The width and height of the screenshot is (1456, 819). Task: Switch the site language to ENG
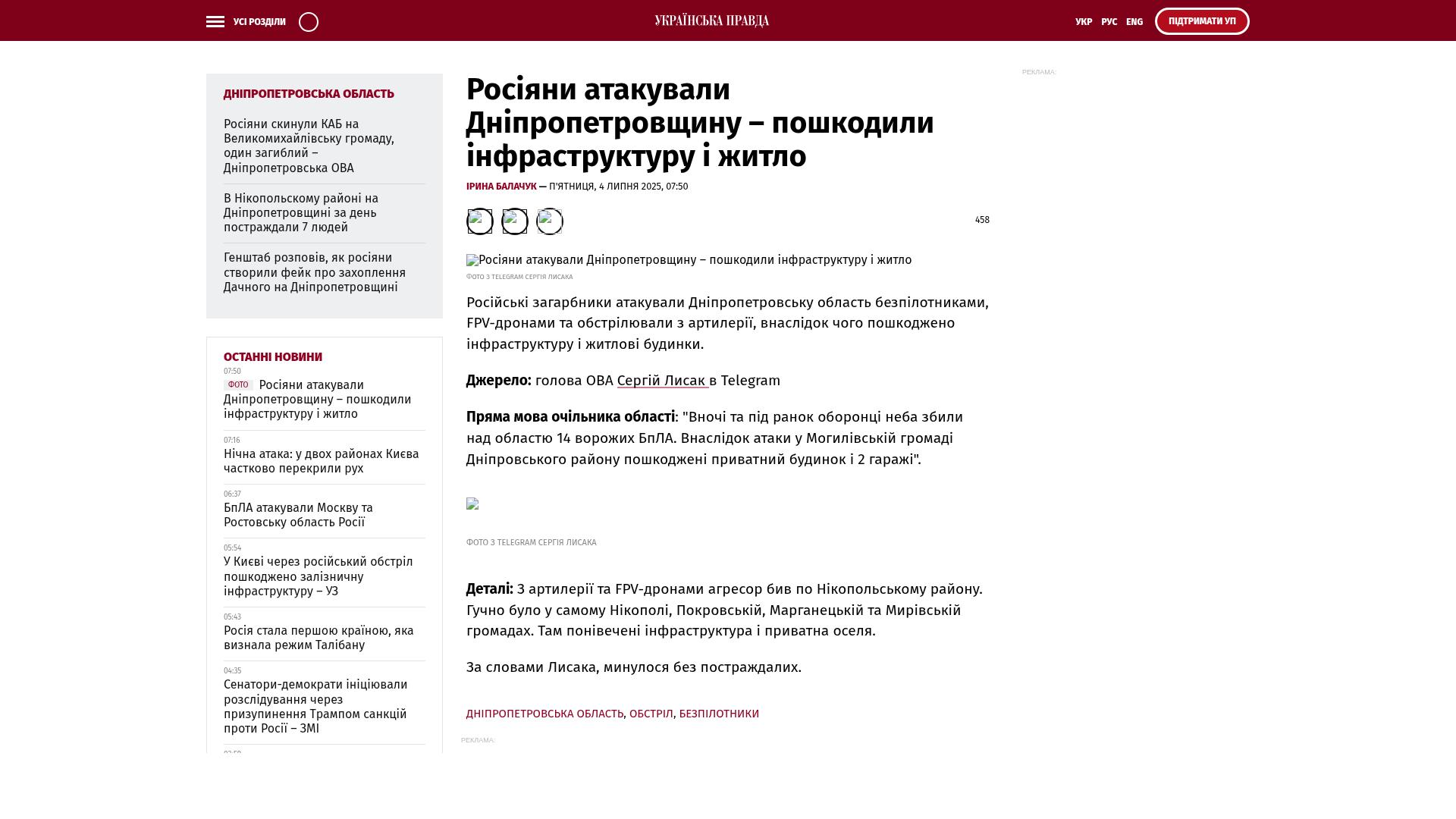pyautogui.click(x=1134, y=22)
